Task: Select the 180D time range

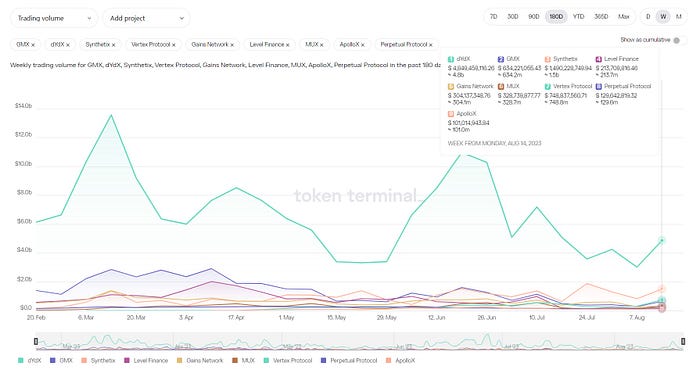Action: 556,17
